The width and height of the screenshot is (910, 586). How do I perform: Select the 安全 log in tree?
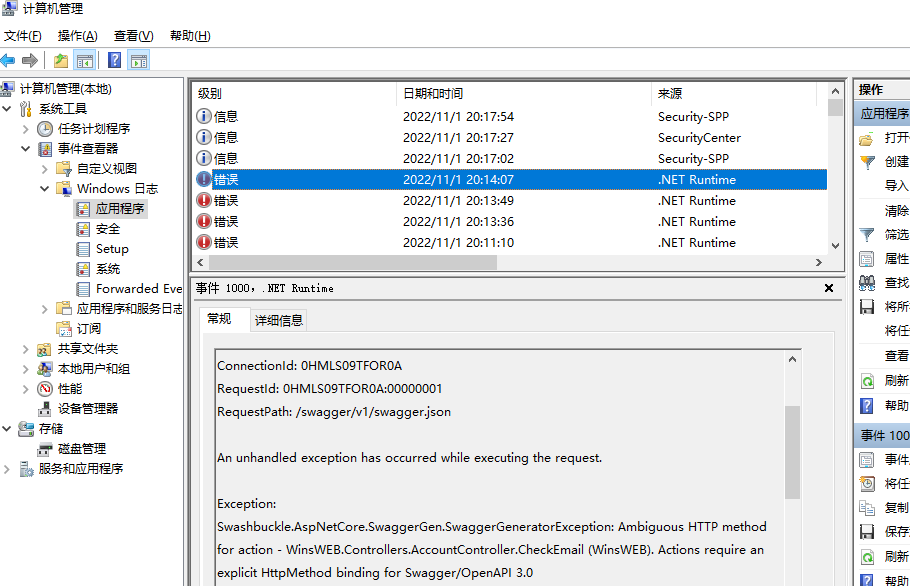(108, 229)
